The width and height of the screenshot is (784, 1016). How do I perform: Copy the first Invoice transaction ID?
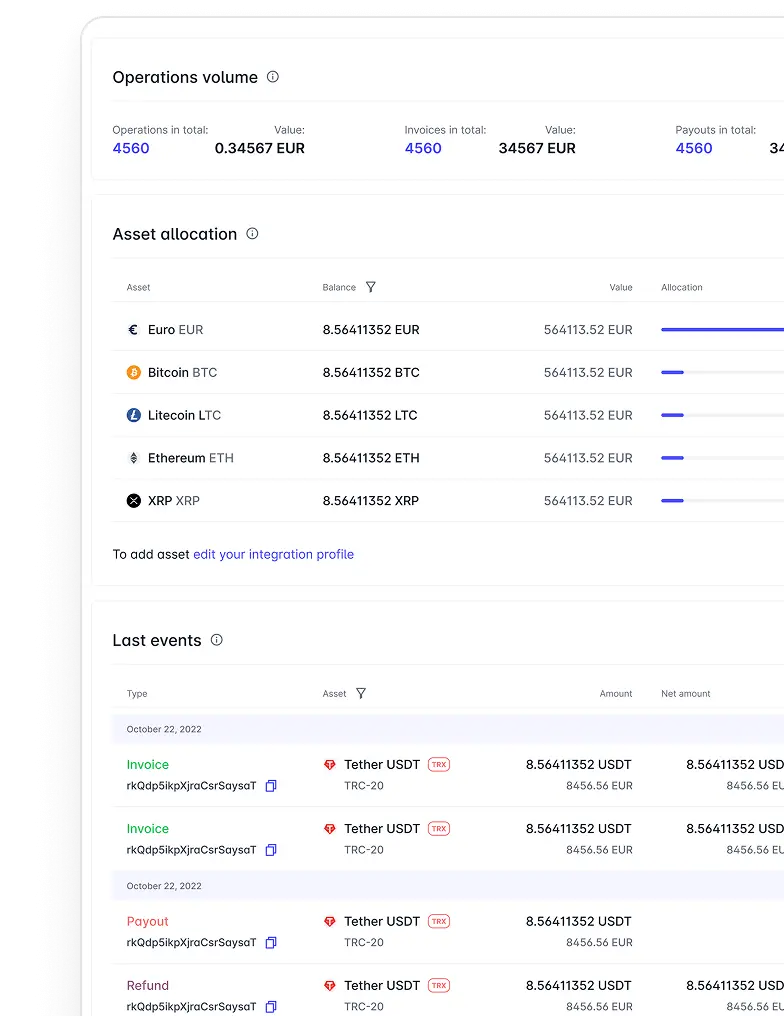point(271,786)
